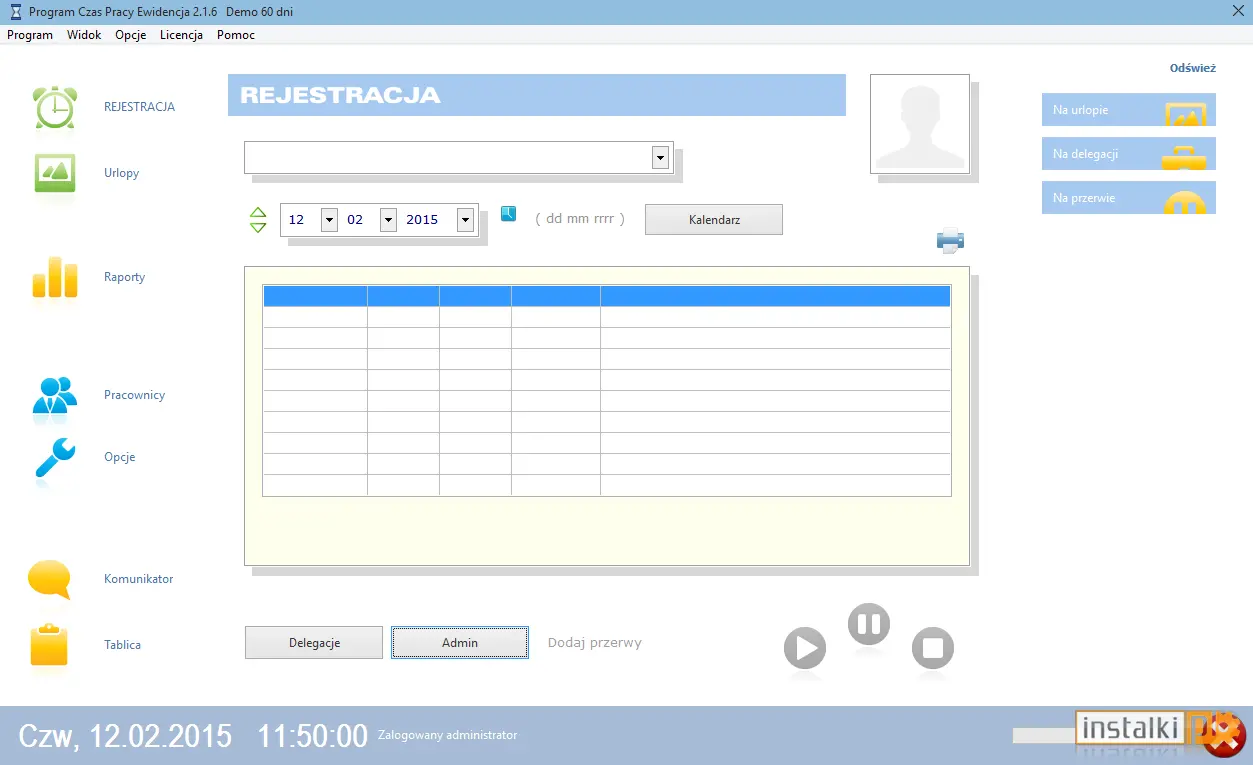Screen dimensions: 1253x765
Task: Click the employee photo placeholder
Action: 920,124
